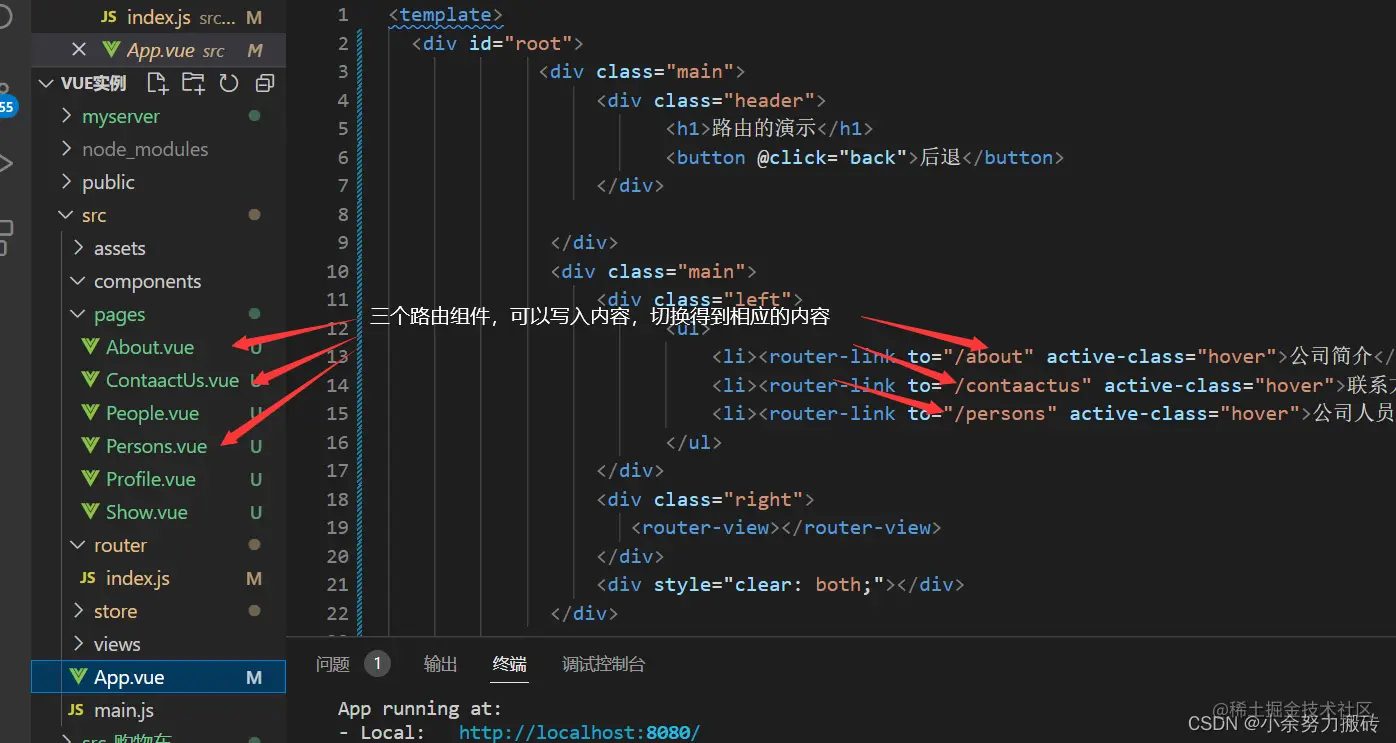Screen dimensions: 1396x743
Task: Collapse all folders with the collapse icon
Action: [265, 83]
